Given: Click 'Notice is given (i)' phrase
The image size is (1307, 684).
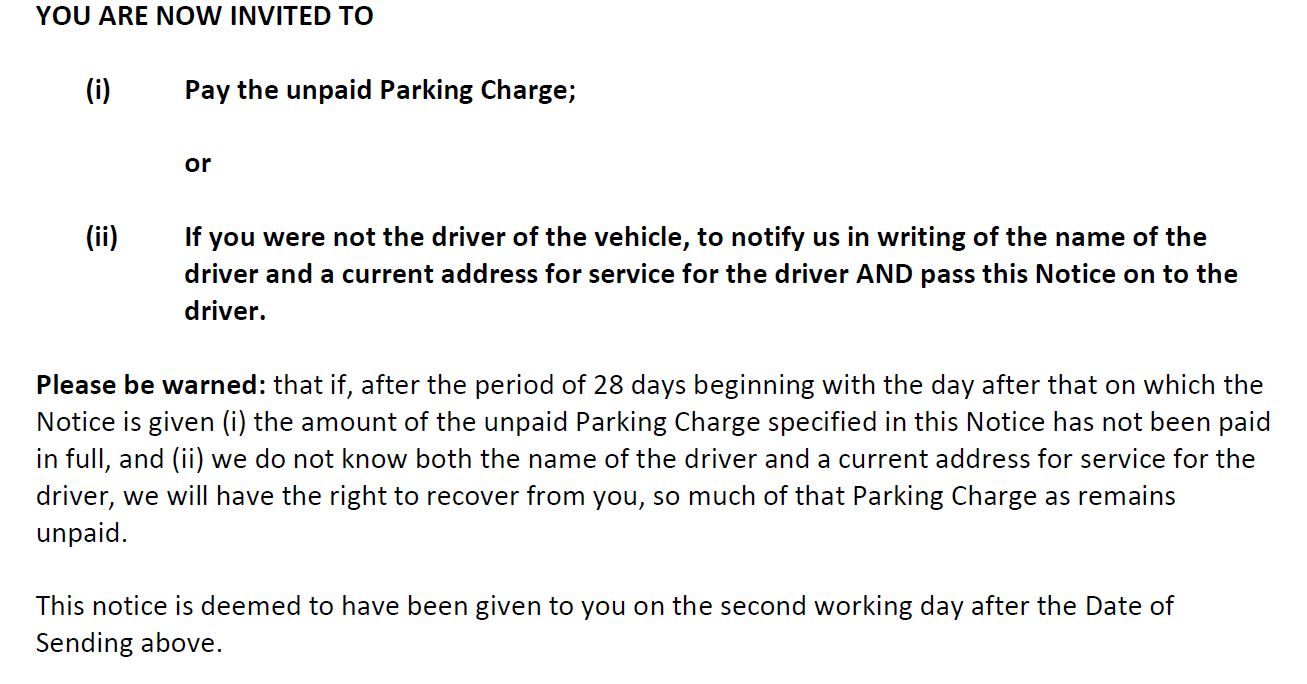Looking at the screenshot, I should click(x=143, y=422).
